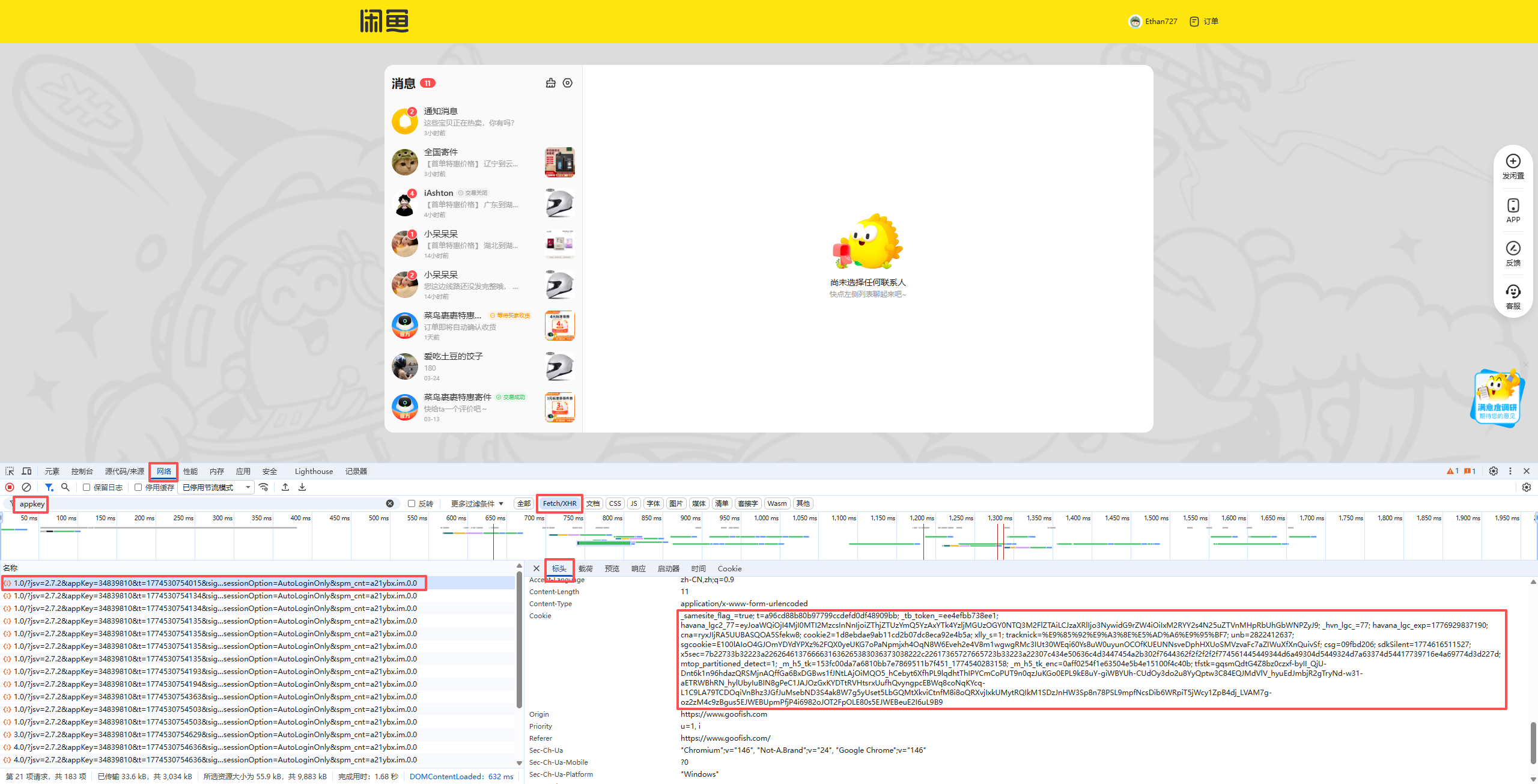Viewport: 1538px width, 784px height.
Task: Open the throttling mode dropdown
Action: [x=216, y=487]
